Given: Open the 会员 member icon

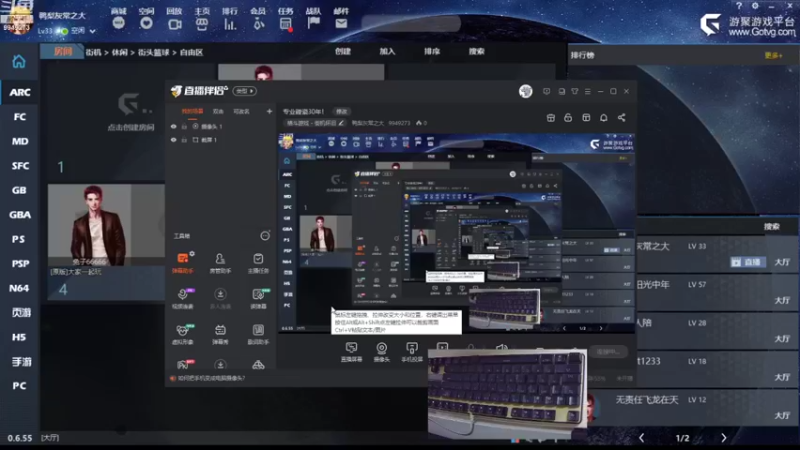Looking at the screenshot, I should click(258, 19).
